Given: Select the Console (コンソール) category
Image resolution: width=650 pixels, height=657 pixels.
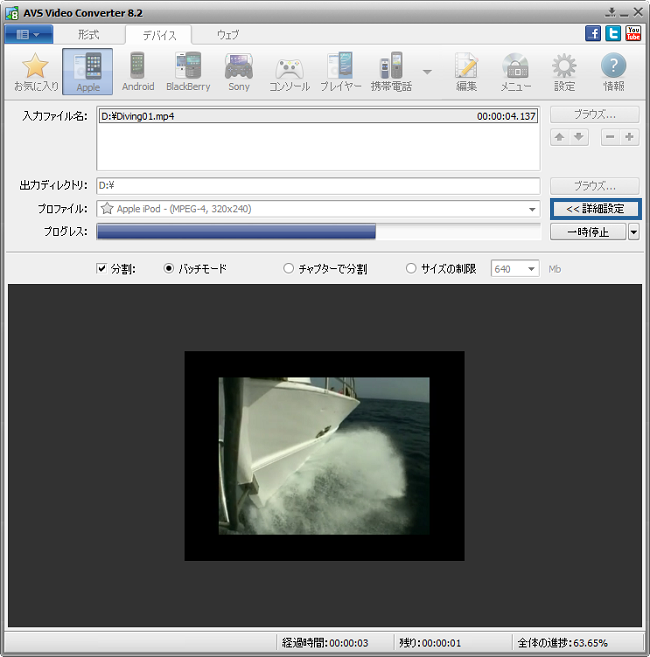Looking at the screenshot, I should pos(289,72).
